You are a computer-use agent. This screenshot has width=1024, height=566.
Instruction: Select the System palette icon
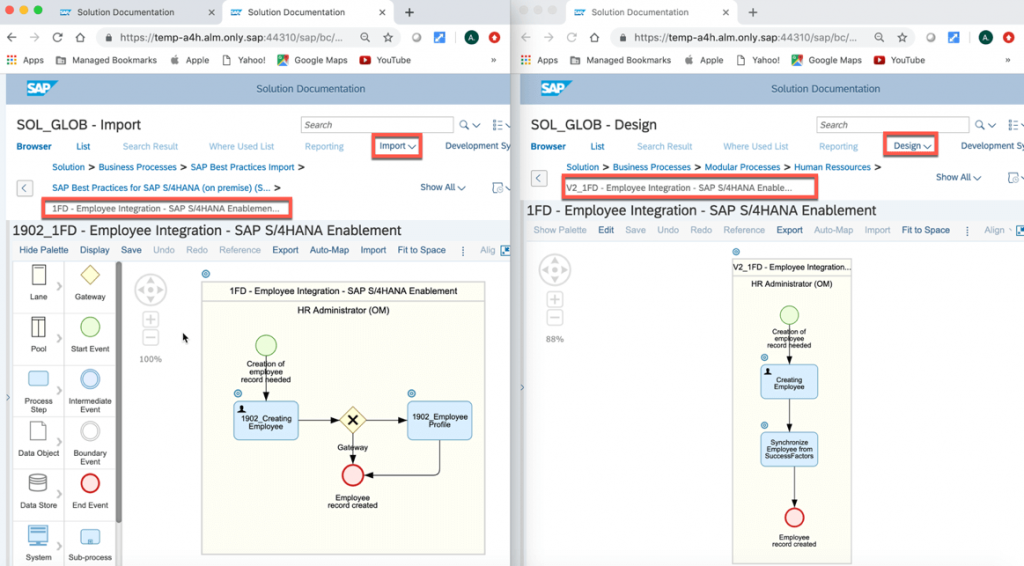38,536
